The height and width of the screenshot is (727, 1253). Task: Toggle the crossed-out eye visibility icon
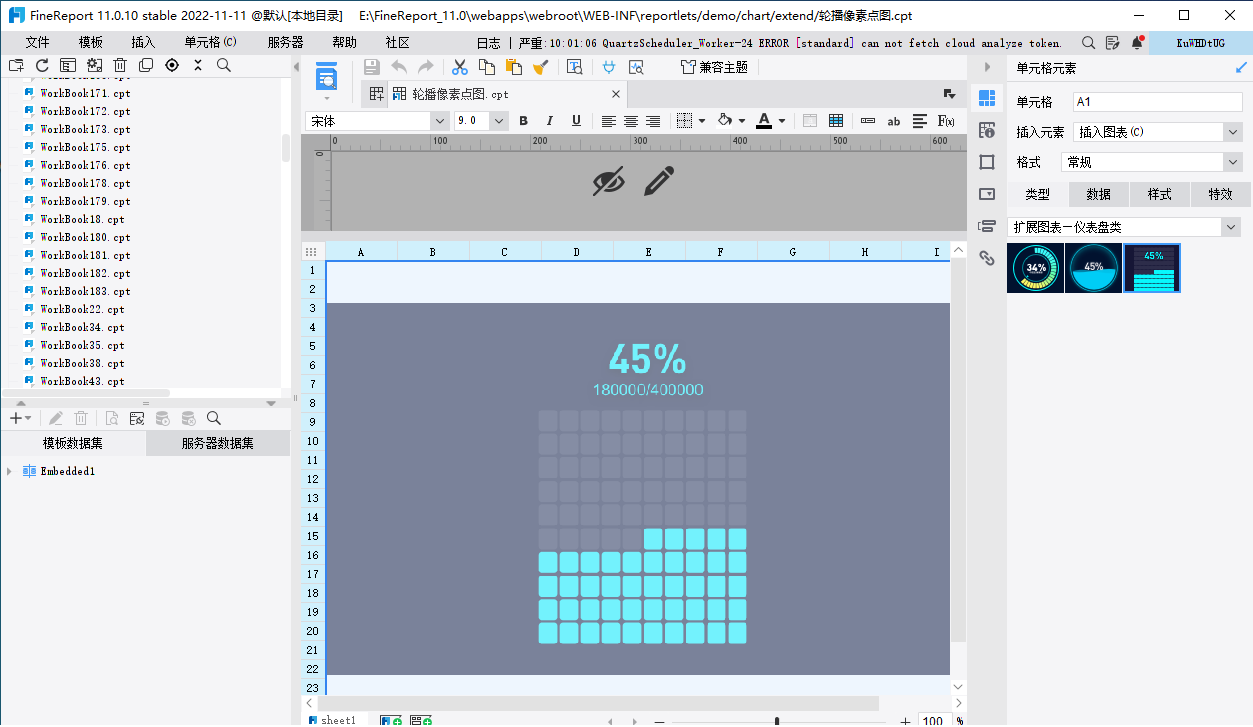[608, 181]
